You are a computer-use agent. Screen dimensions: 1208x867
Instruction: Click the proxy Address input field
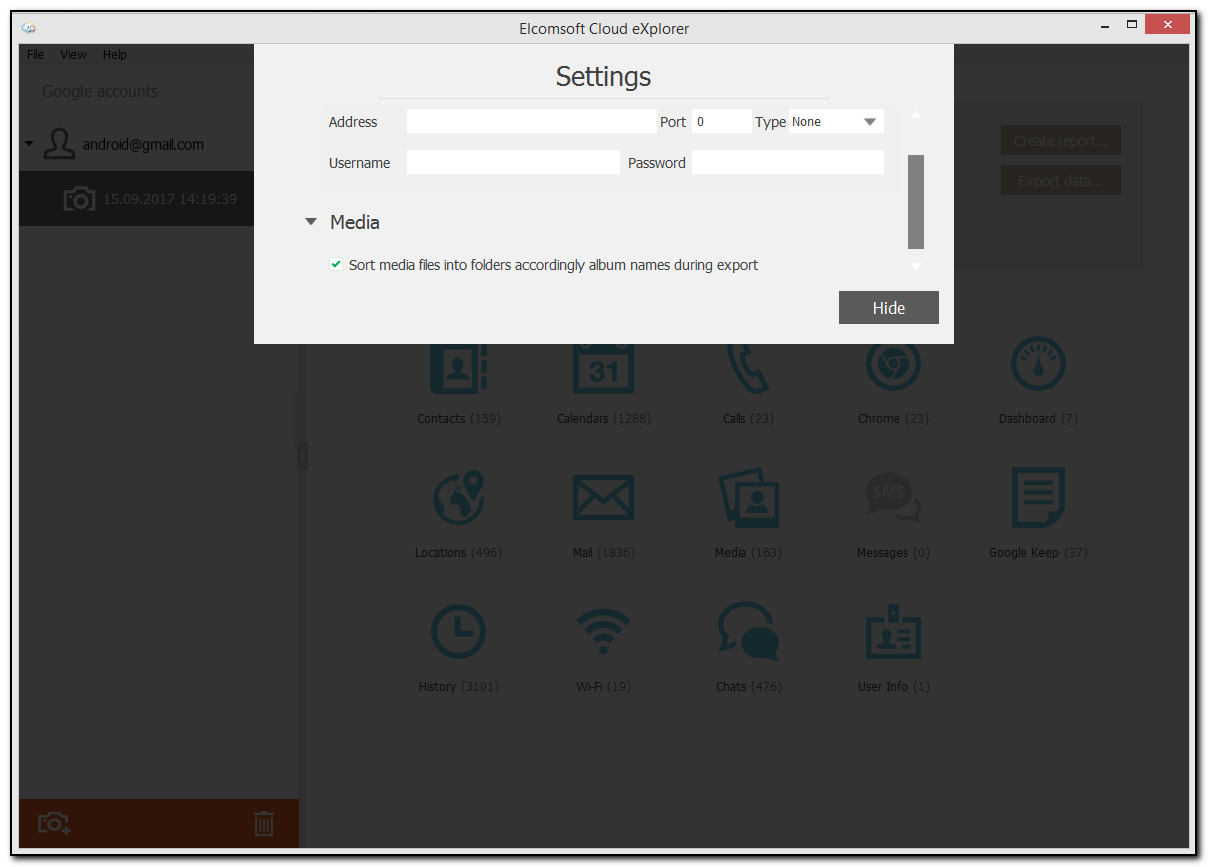pyautogui.click(x=531, y=122)
